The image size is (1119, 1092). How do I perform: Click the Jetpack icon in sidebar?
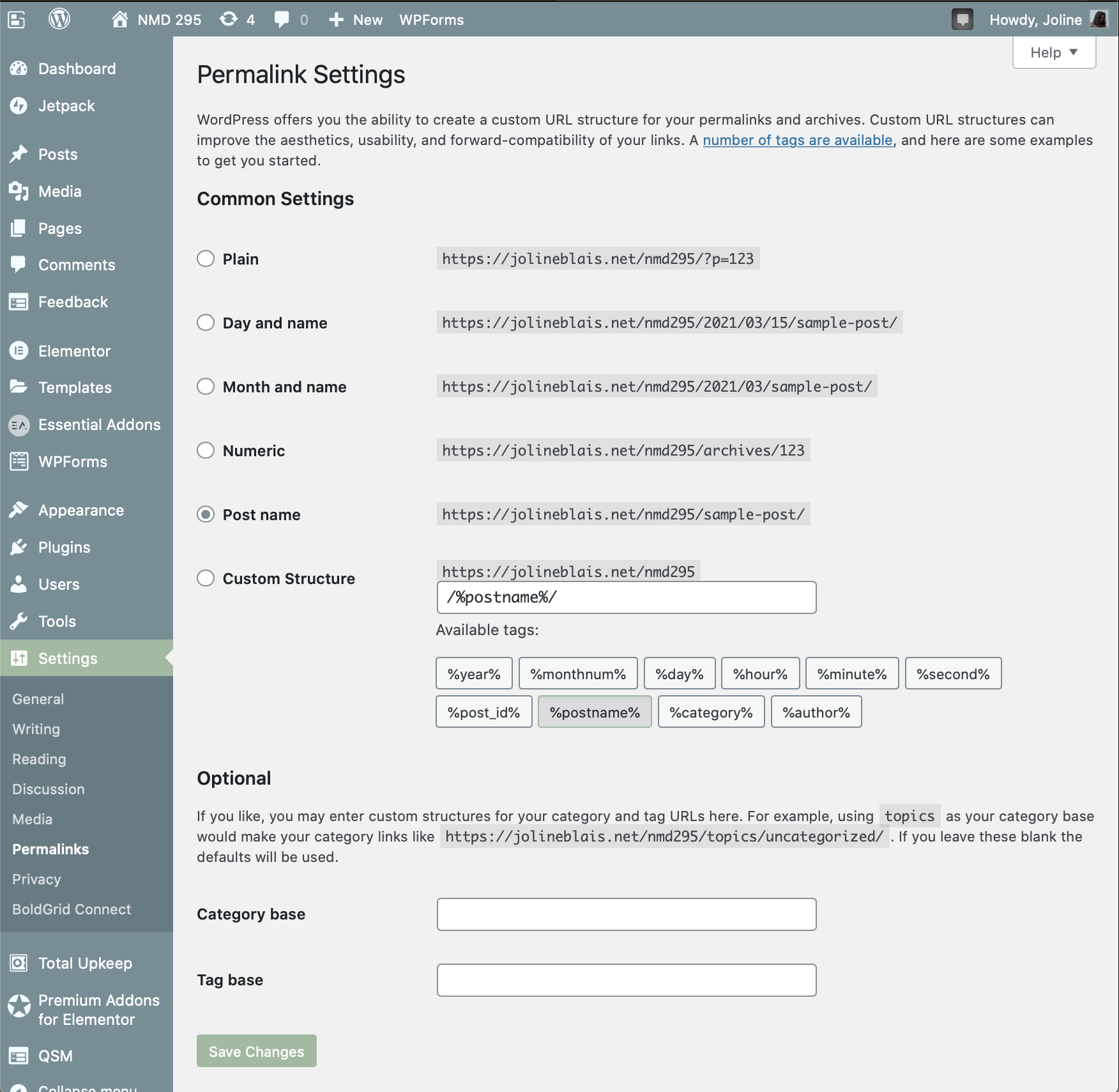click(19, 106)
